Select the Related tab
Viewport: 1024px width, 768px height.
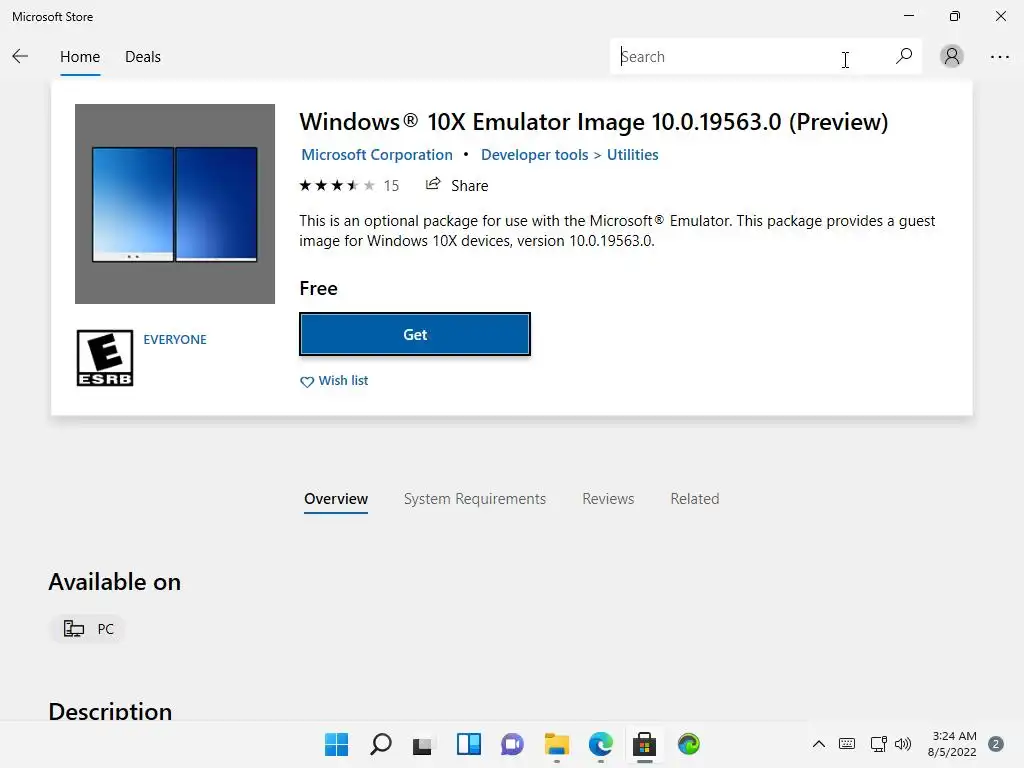(695, 498)
